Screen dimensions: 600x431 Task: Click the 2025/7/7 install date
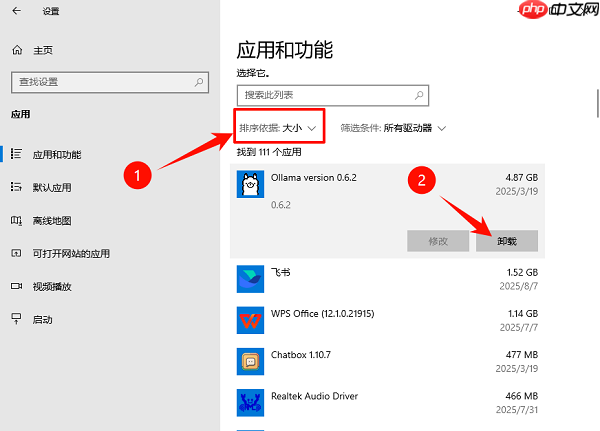pyautogui.click(x=518, y=327)
